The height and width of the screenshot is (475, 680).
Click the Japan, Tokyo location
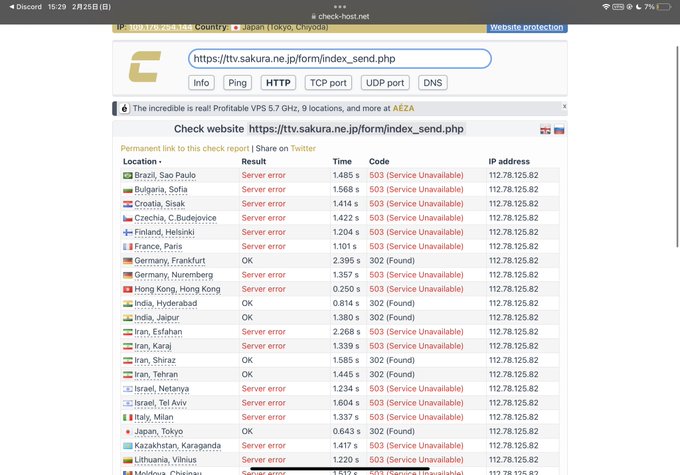tap(158, 432)
